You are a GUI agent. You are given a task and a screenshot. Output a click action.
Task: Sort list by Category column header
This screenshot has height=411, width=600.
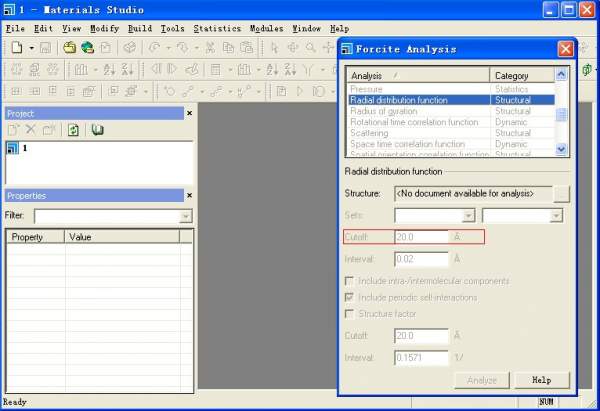pos(522,76)
